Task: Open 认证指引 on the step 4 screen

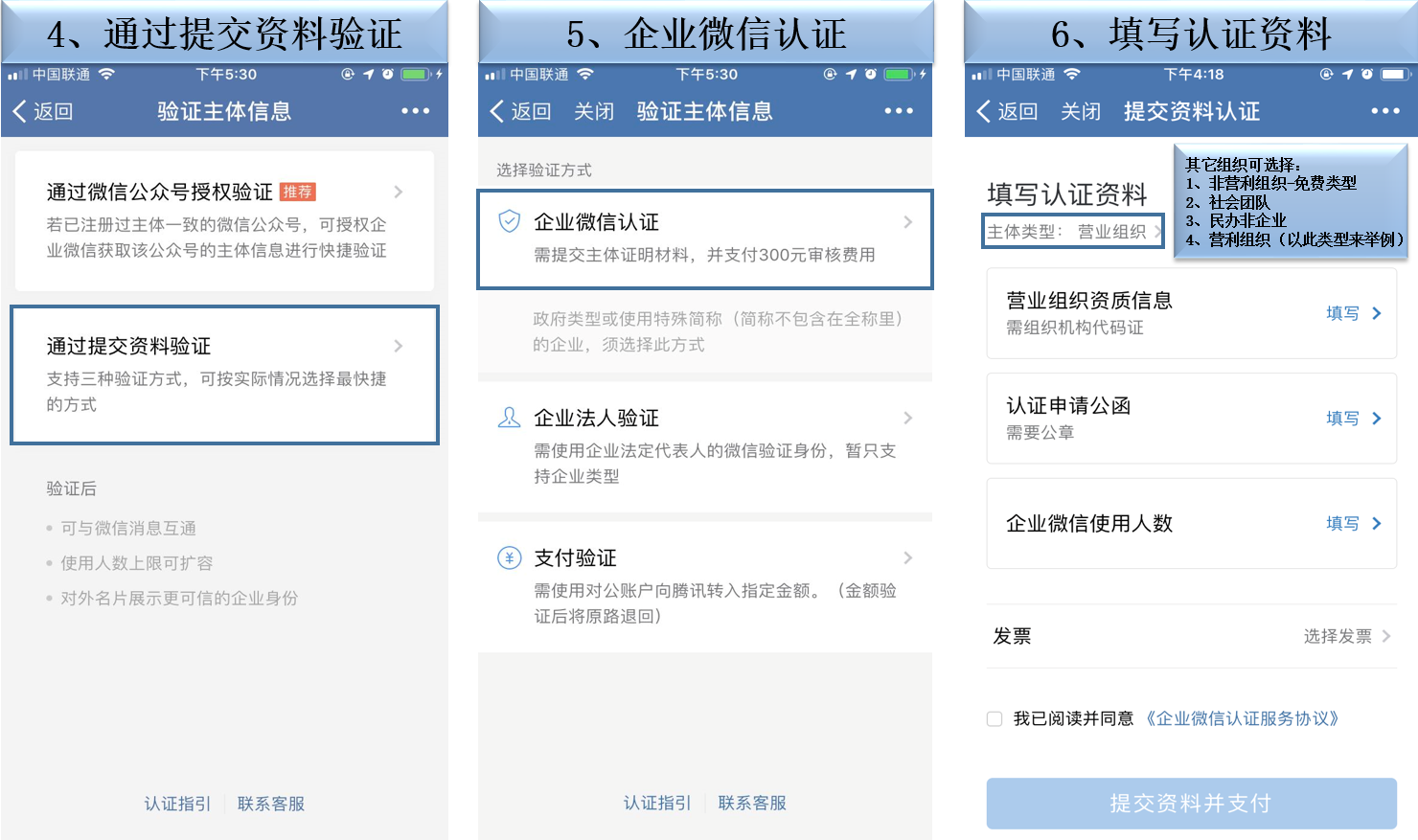Action: coord(177,804)
